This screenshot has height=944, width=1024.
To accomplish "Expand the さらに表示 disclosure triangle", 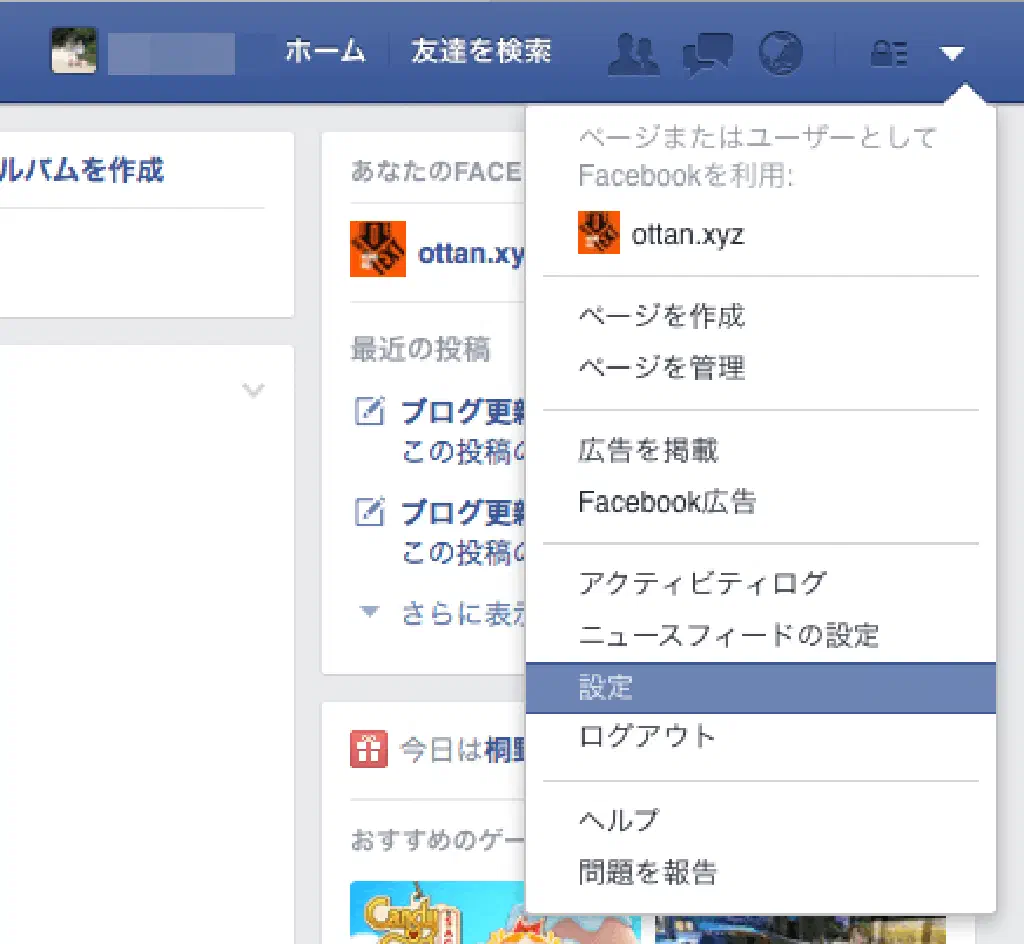I will pyautogui.click(x=370, y=612).
